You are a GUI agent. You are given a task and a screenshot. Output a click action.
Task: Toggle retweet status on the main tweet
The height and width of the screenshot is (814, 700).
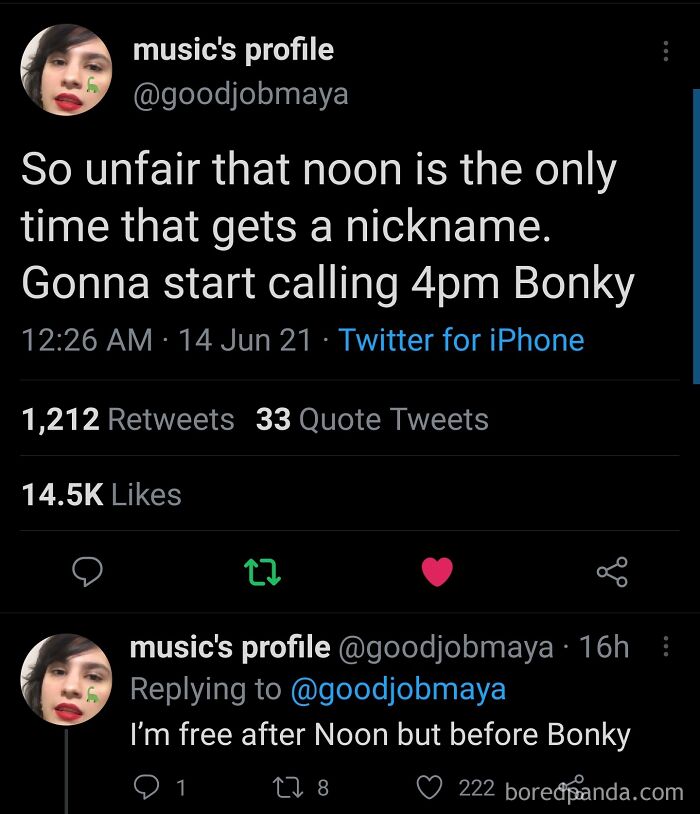tap(264, 570)
